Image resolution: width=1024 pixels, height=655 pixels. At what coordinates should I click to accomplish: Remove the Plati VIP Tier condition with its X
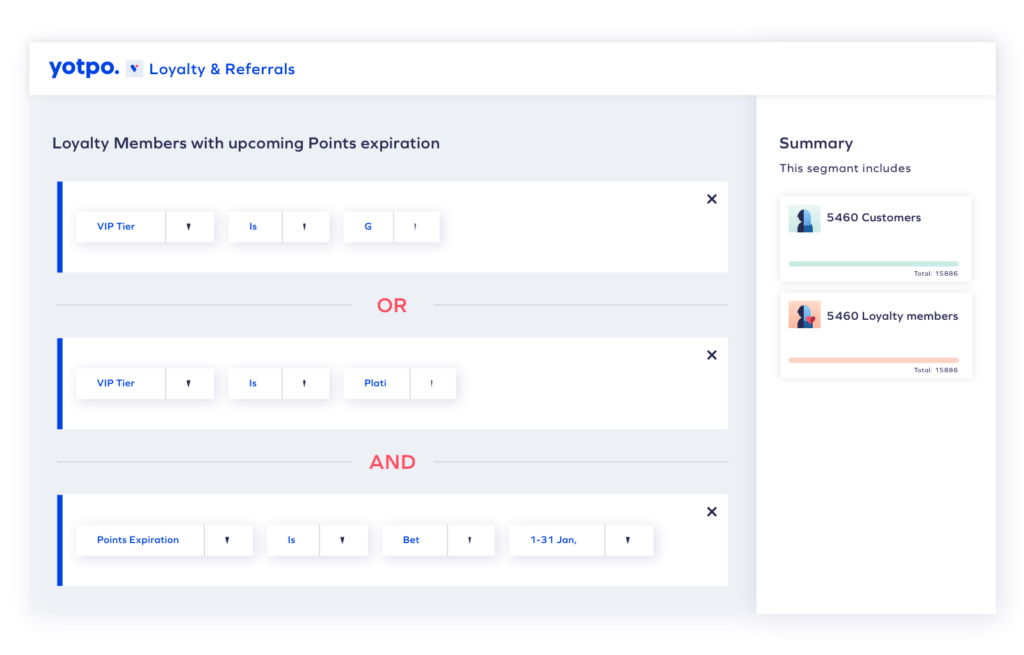pos(711,355)
